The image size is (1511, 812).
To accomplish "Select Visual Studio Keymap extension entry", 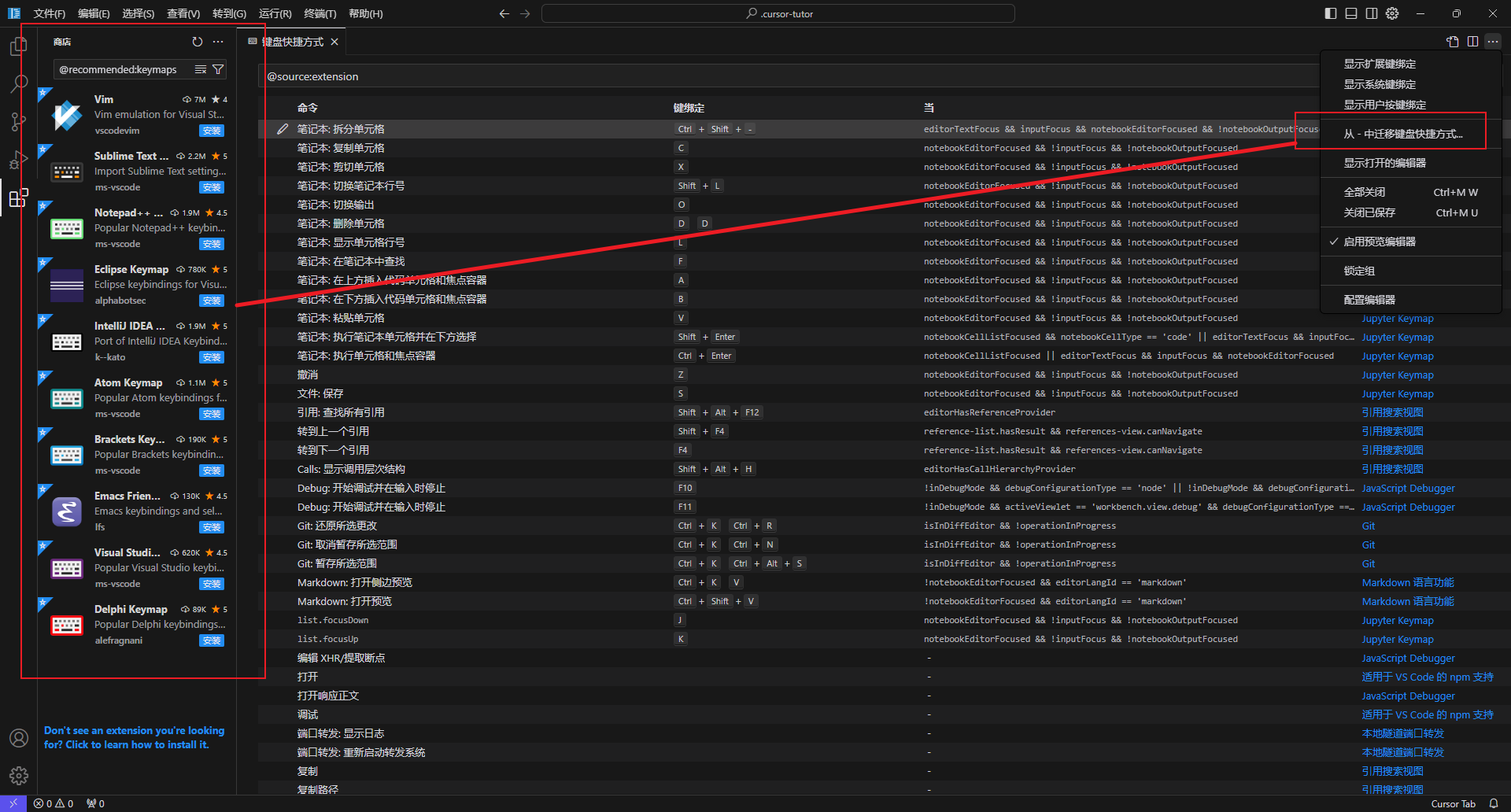I will click(137, 568).
